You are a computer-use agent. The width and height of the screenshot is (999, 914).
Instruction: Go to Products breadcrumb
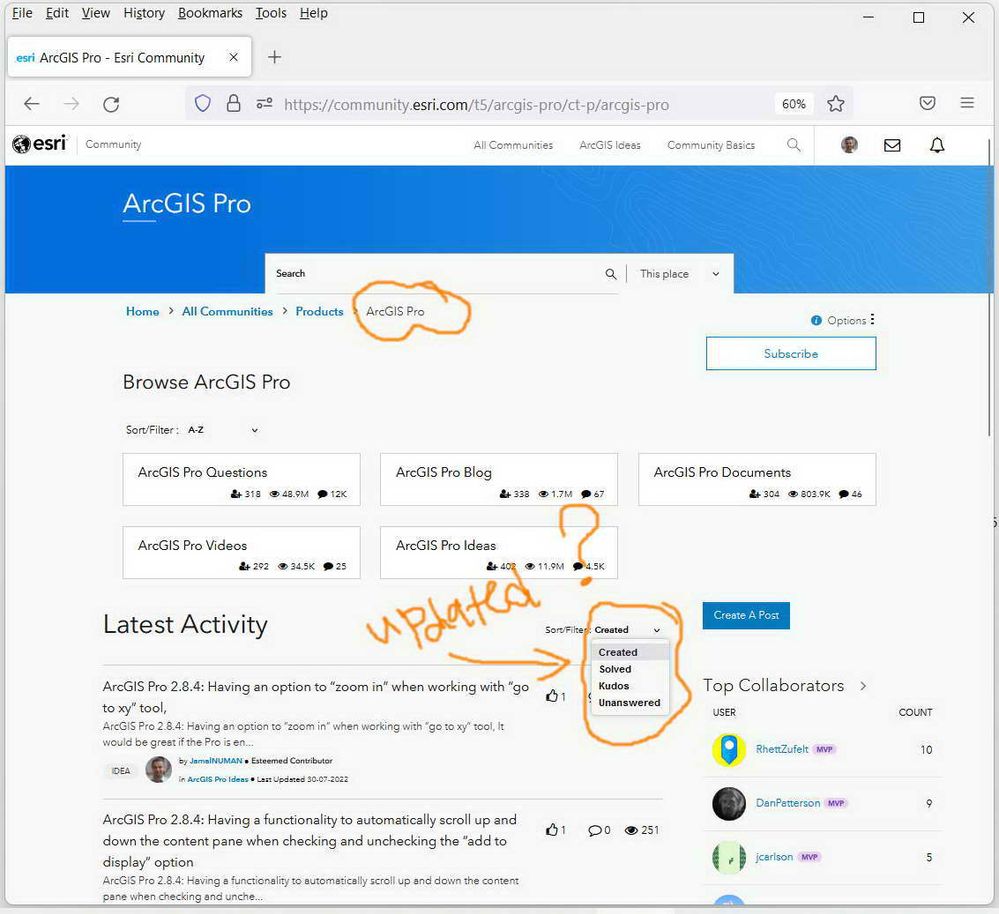pyautogui.click(x=319, y=311)
